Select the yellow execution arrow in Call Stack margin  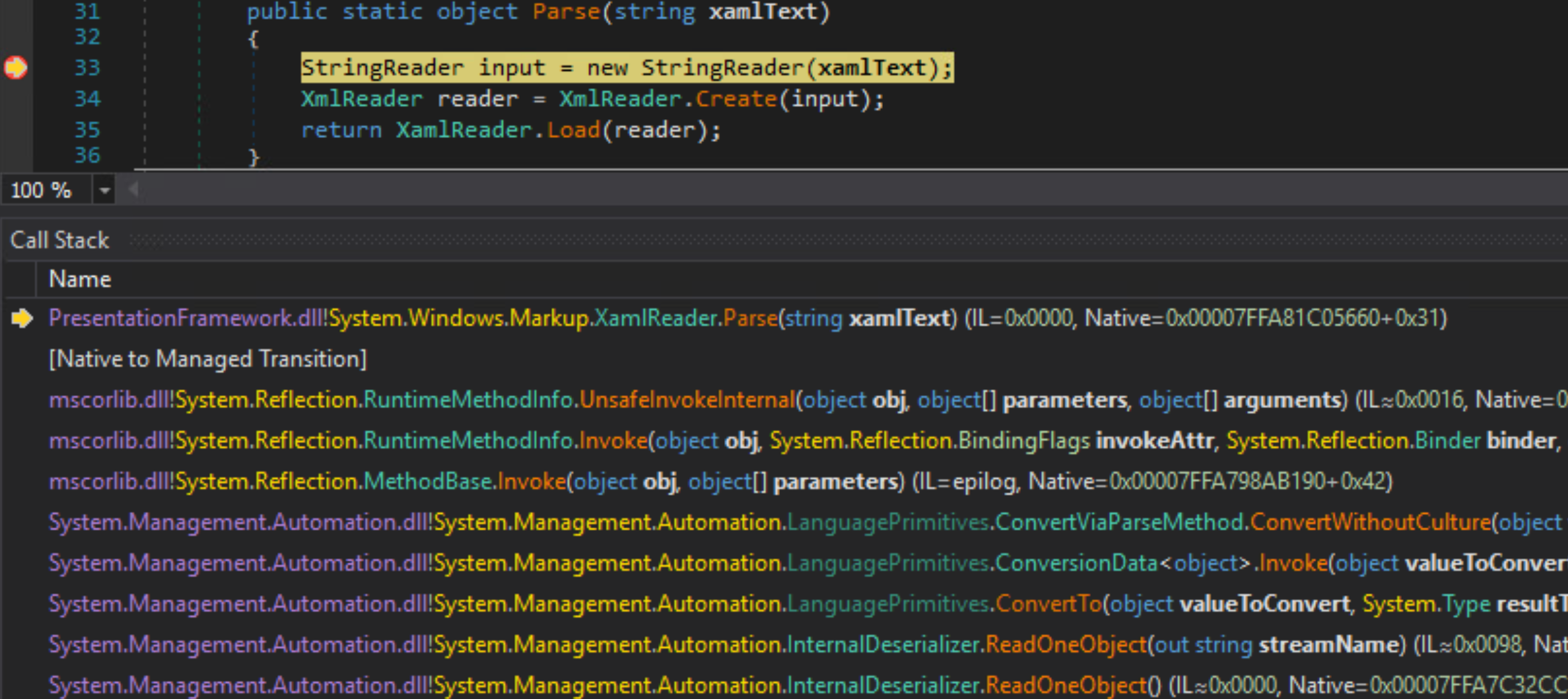click(x=22, y=319)
